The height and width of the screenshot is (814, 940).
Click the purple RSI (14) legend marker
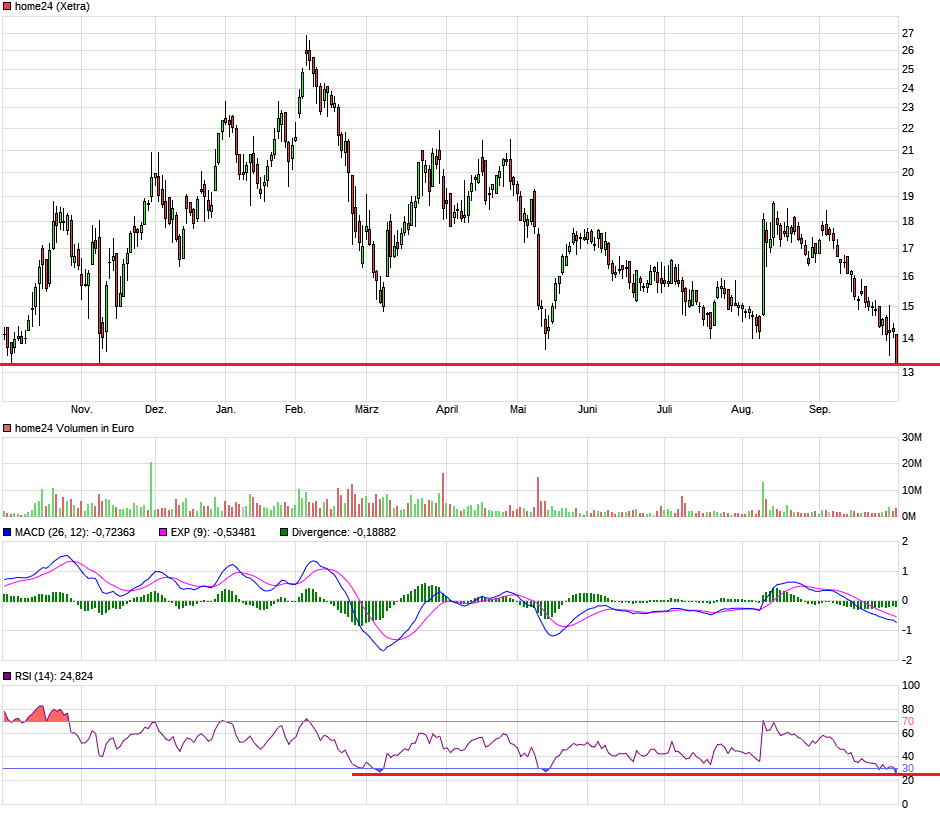coord(8,677)
